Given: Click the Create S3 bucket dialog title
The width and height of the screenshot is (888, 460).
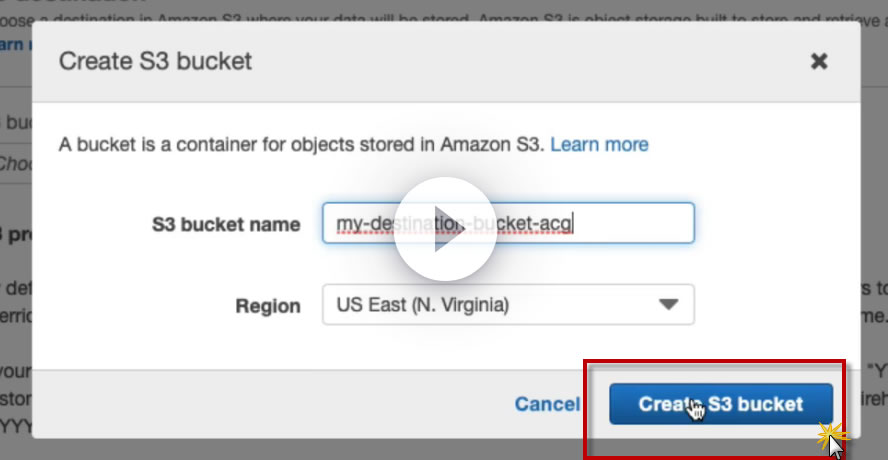Looking at the screenshot, I should 155,61.
